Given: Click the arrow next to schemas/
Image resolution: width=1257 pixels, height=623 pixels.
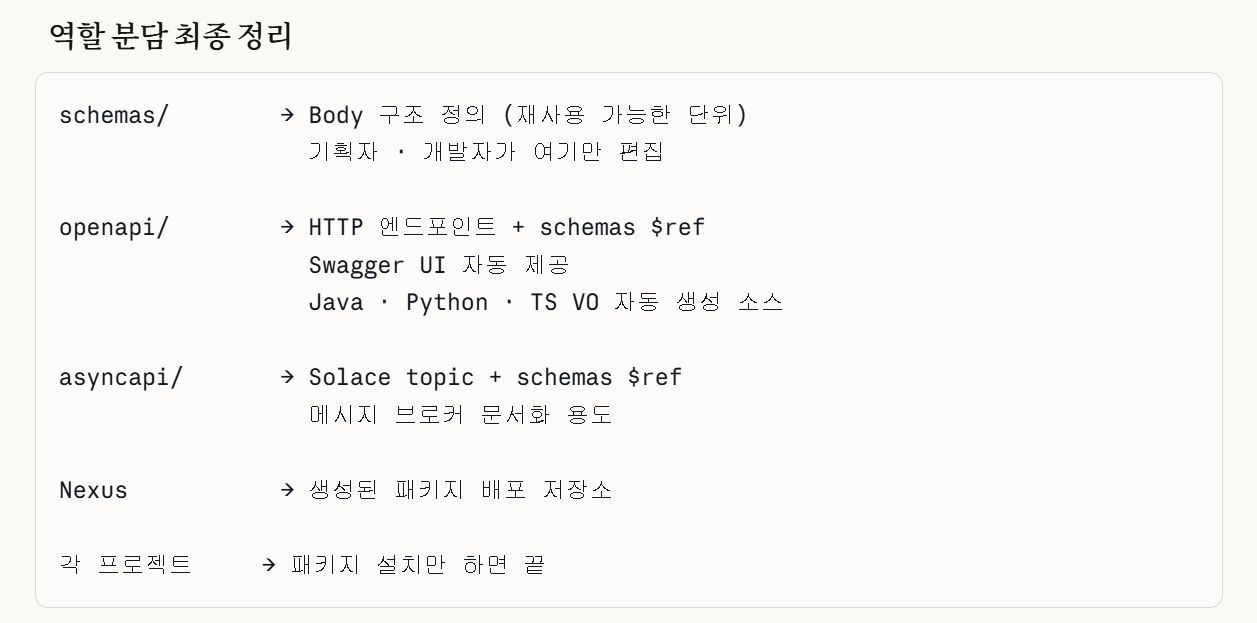Looking at the screenshot, I should (287, 115).
